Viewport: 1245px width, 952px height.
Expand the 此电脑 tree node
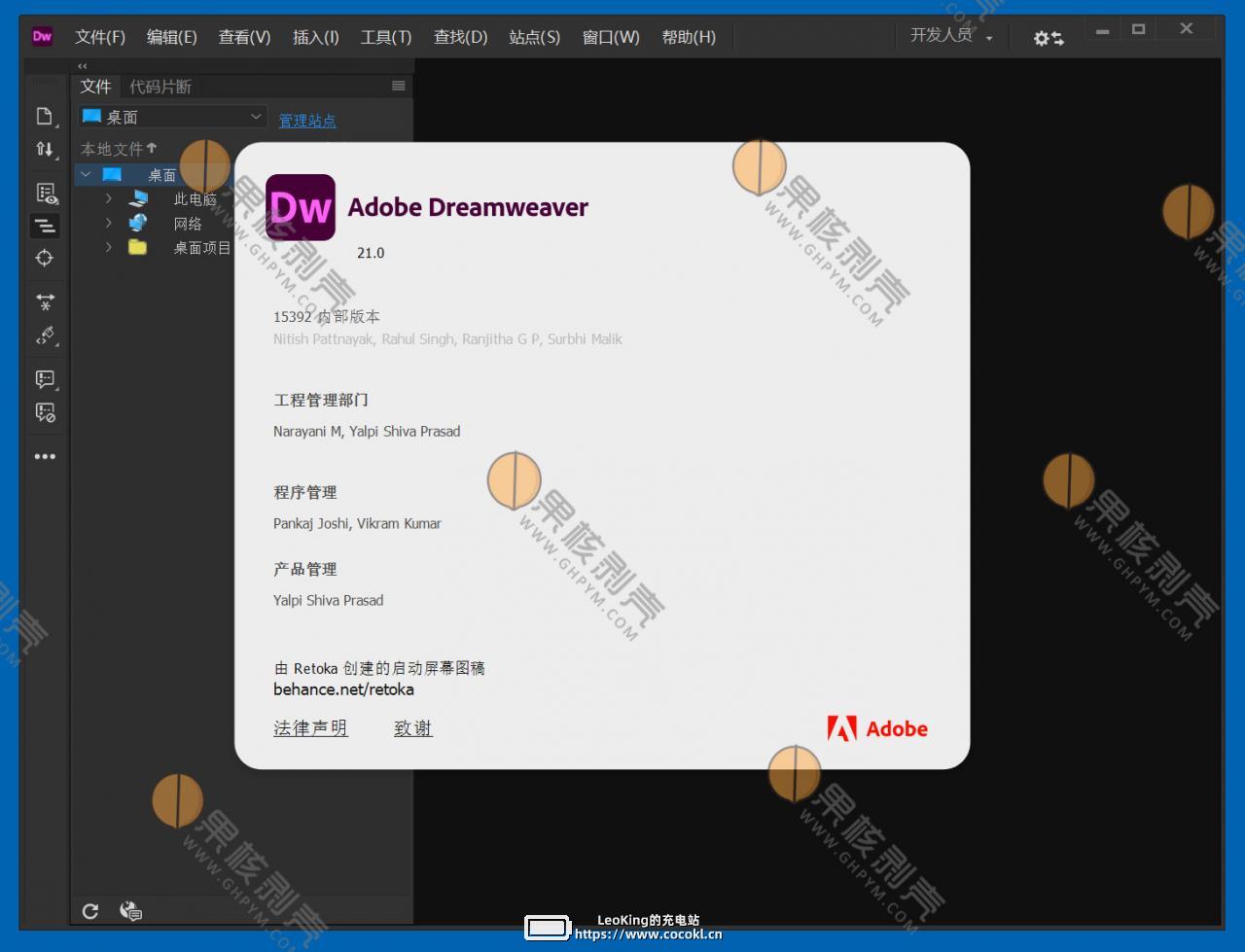pyautogui.click(x=109, y=198)
